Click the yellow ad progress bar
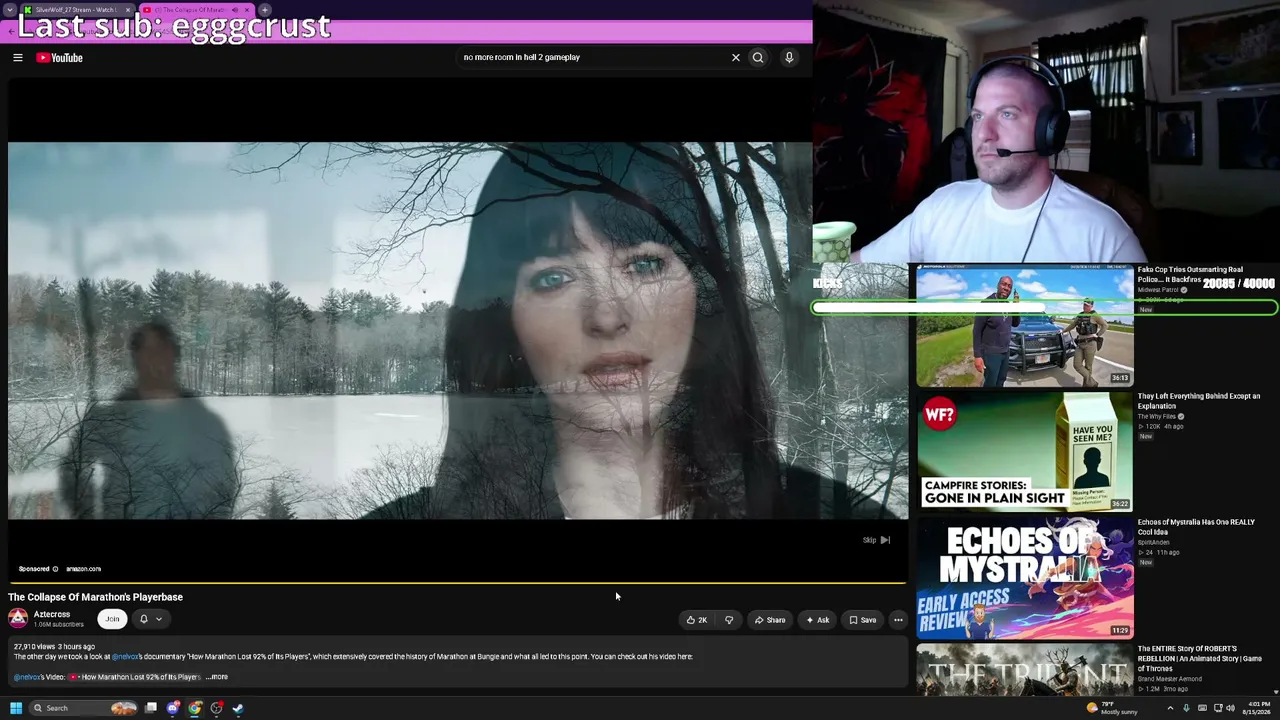This screenshot has height=720, width=1280. 457,582
